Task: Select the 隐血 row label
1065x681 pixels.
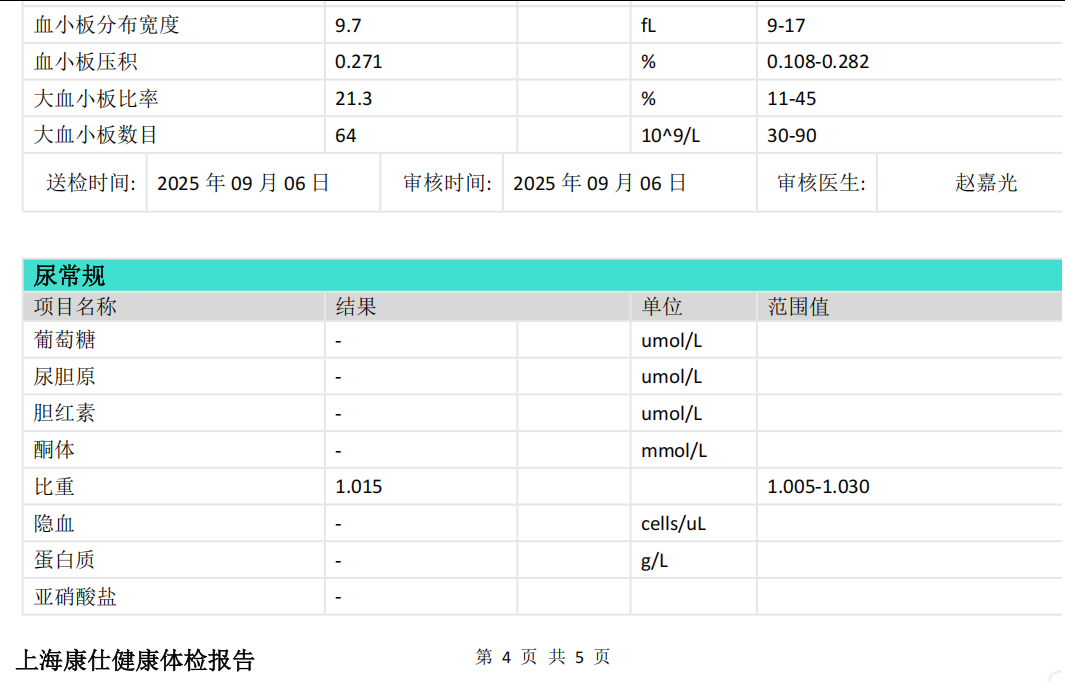Action: coord(54,524)
